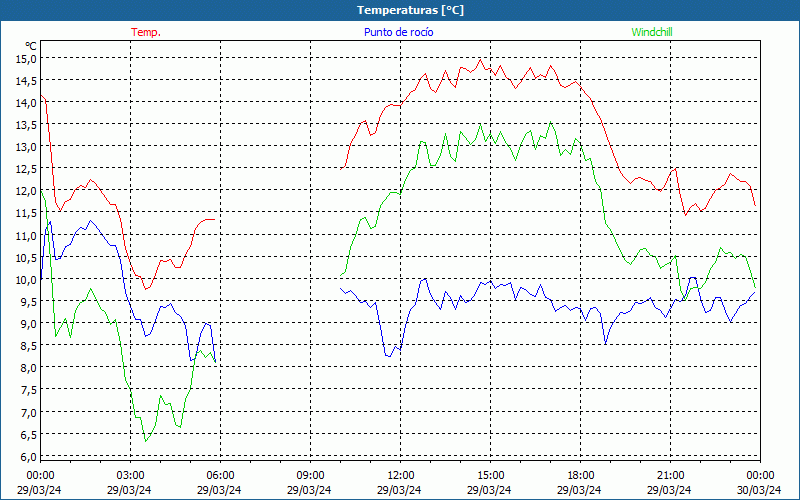Viewport: 800px width, 500px height.
Task: Click the 15,0 y-axis value
Action: 28,59
